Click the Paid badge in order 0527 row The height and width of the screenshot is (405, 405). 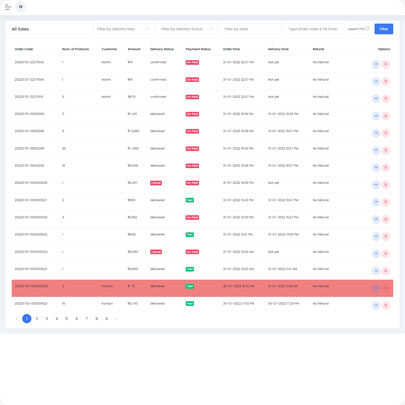190,200
